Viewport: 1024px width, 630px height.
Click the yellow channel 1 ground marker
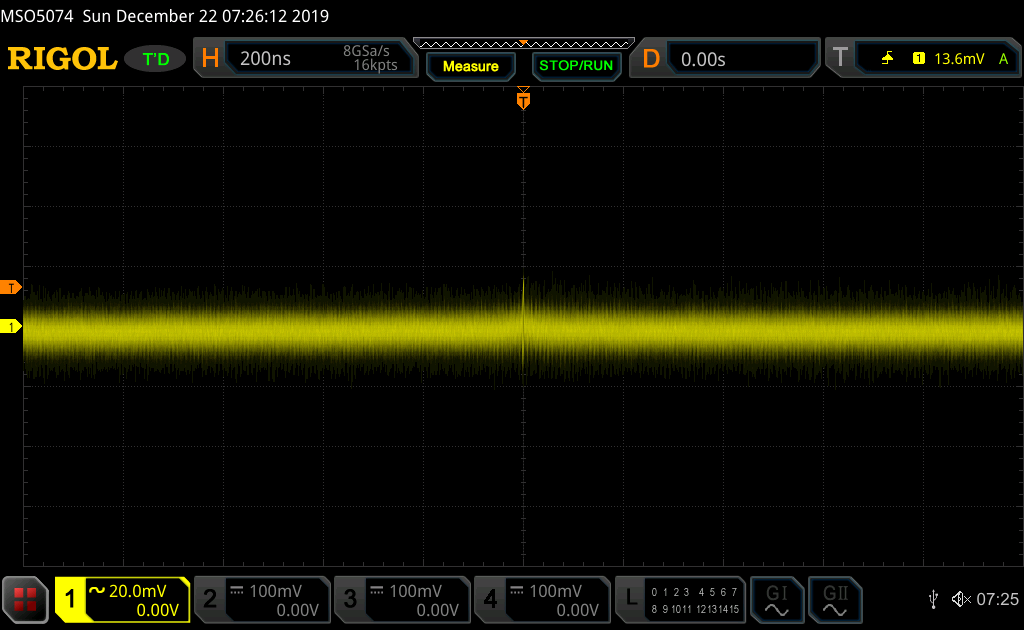(x=10, y=326)
